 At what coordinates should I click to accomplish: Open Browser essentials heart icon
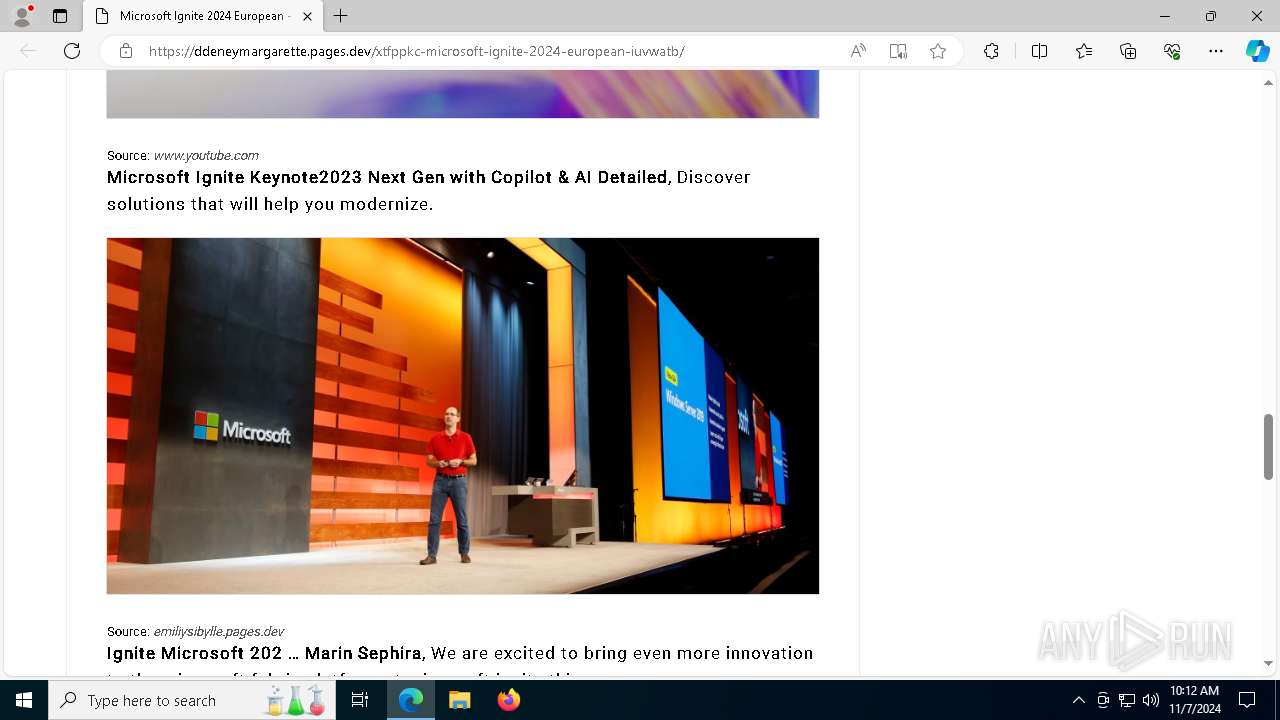pyautogui.click(x=1172, y=51)
